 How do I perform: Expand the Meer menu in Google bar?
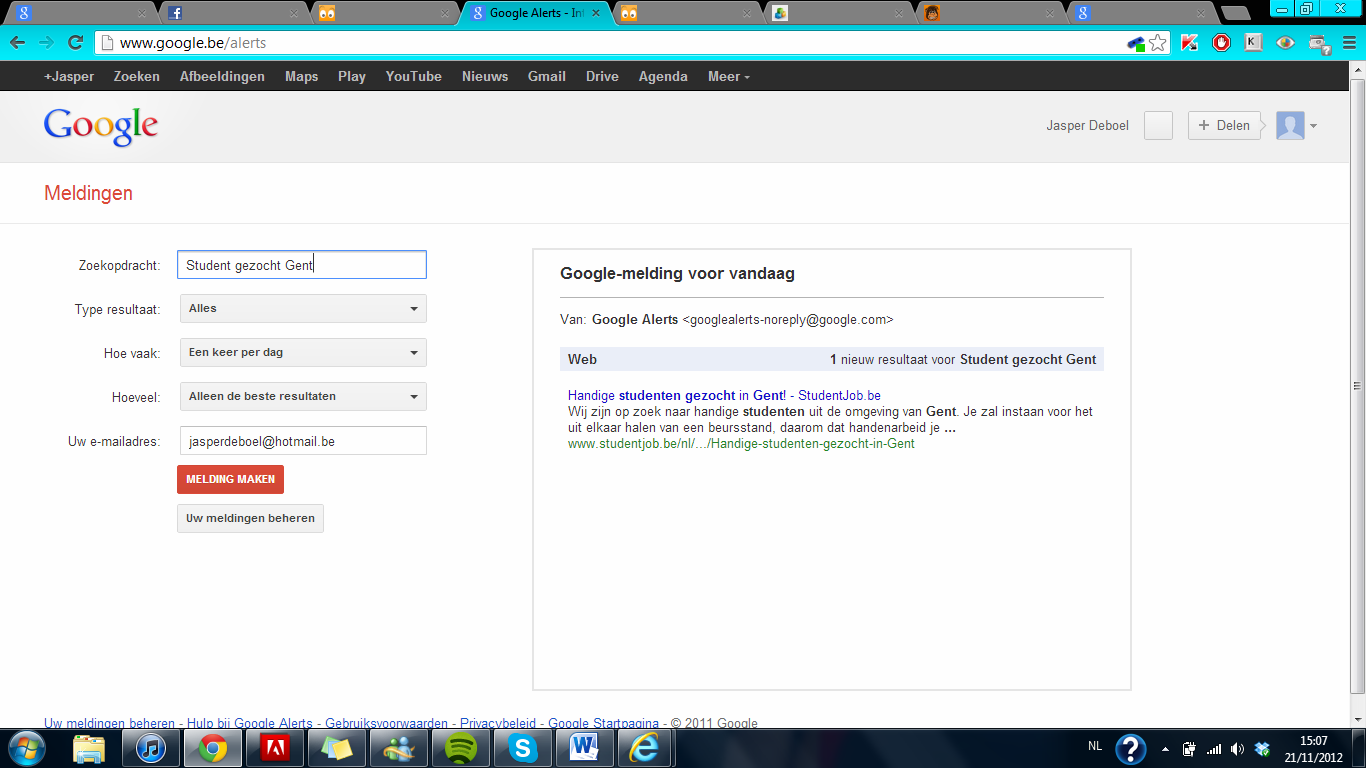click(x=728, y=76)
